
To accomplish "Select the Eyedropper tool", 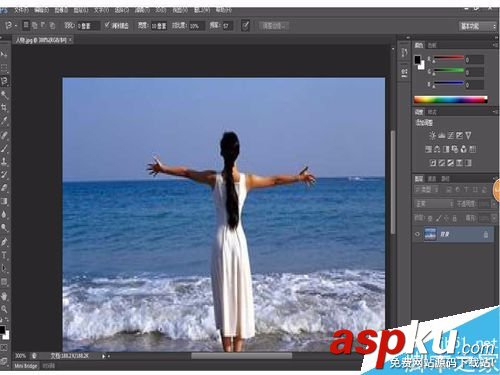I will click(x=4, y=121).
